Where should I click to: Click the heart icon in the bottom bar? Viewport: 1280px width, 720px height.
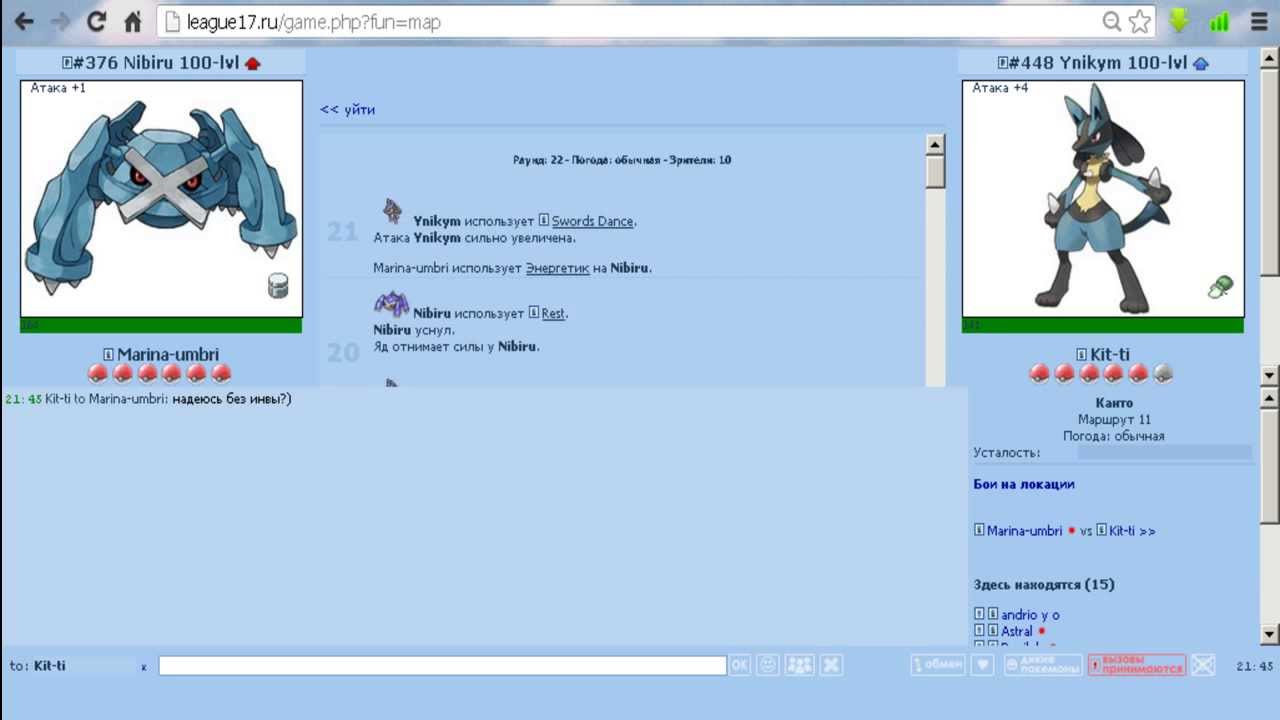(x=982, y=665)
